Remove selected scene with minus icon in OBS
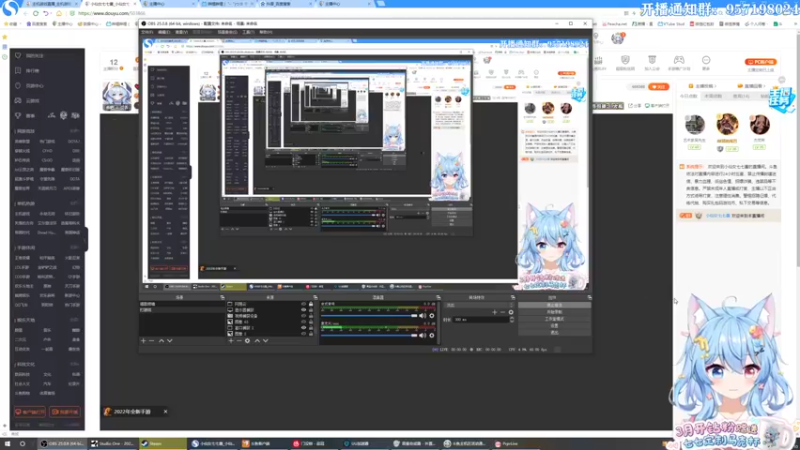Screen dimensions: 800x450 tap(152, 340)
